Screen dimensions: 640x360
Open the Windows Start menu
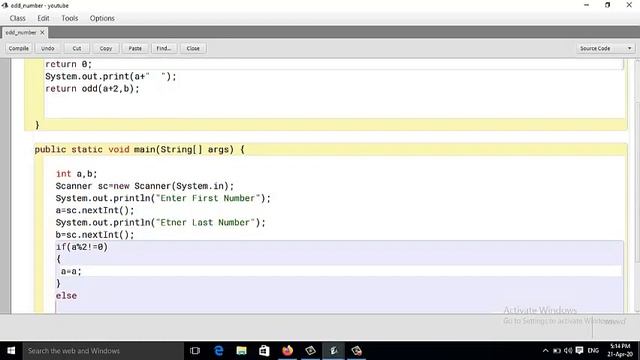click(x=11, y=351)
